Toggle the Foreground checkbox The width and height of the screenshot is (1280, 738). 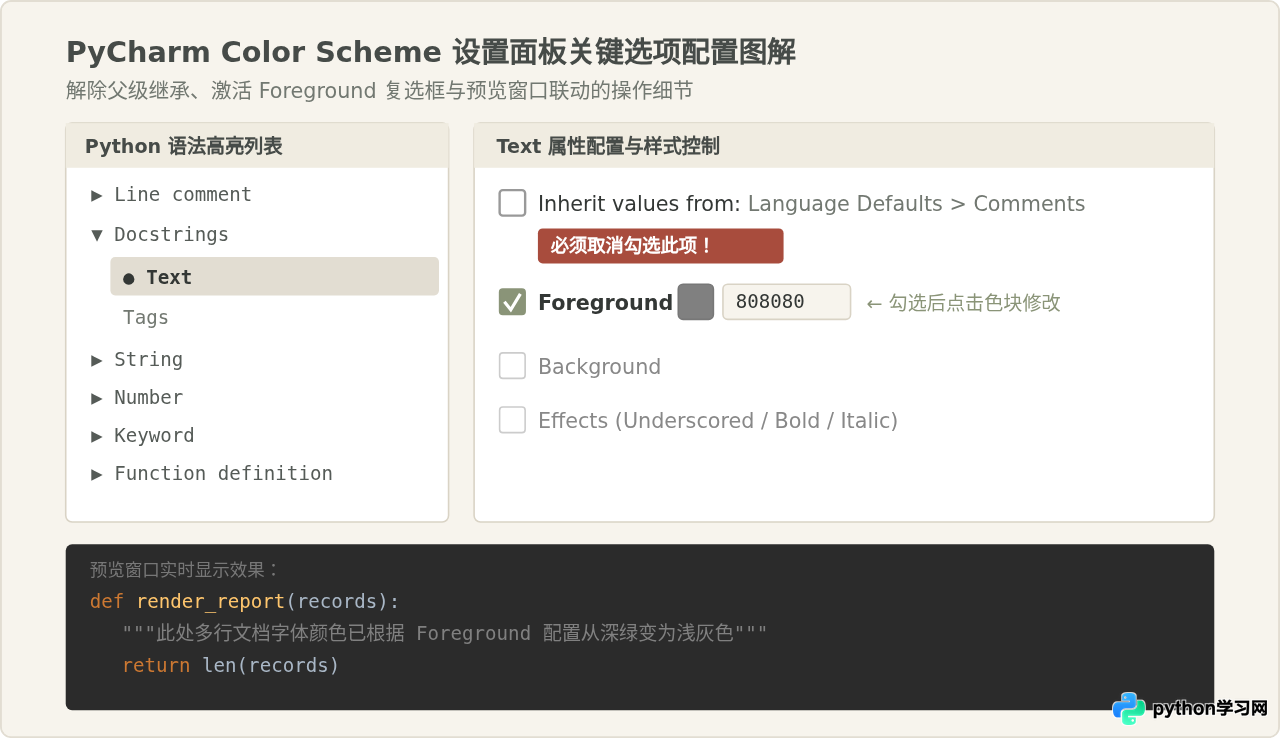coord(512,302)
